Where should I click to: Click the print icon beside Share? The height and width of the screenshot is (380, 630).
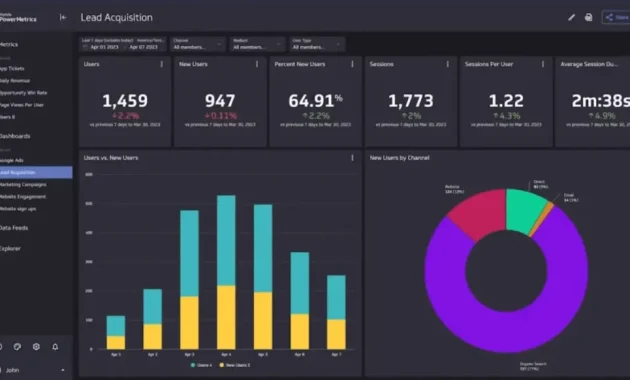(588, 17)
